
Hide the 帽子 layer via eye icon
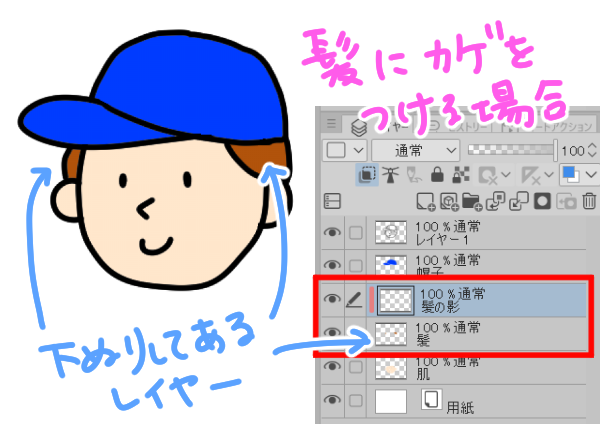click(x=332, y=265)
